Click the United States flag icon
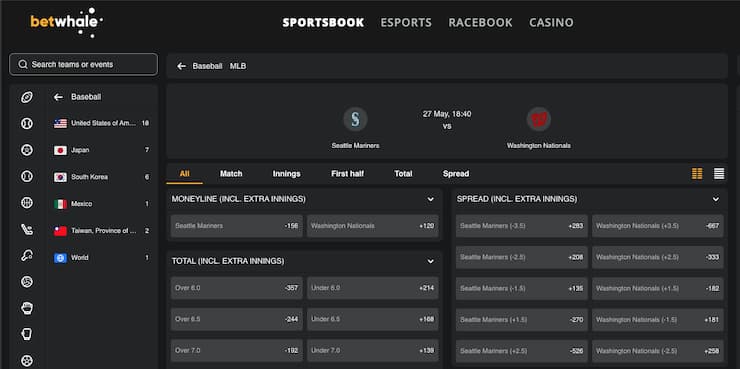The height and width of the screenshot is (369, 740). [60, 124]
